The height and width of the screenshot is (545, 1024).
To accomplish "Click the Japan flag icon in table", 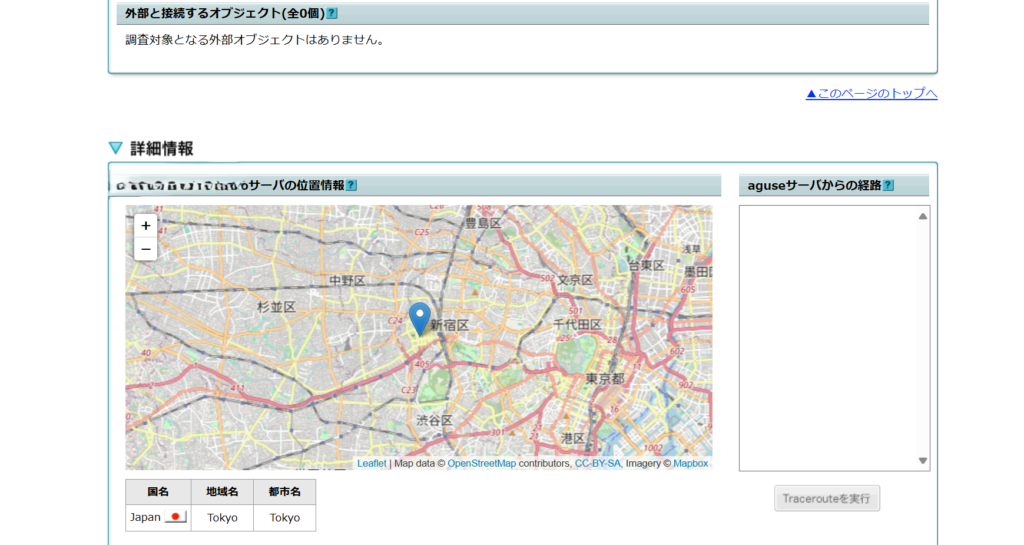I will pyautogui.click(x=176, y=517).
